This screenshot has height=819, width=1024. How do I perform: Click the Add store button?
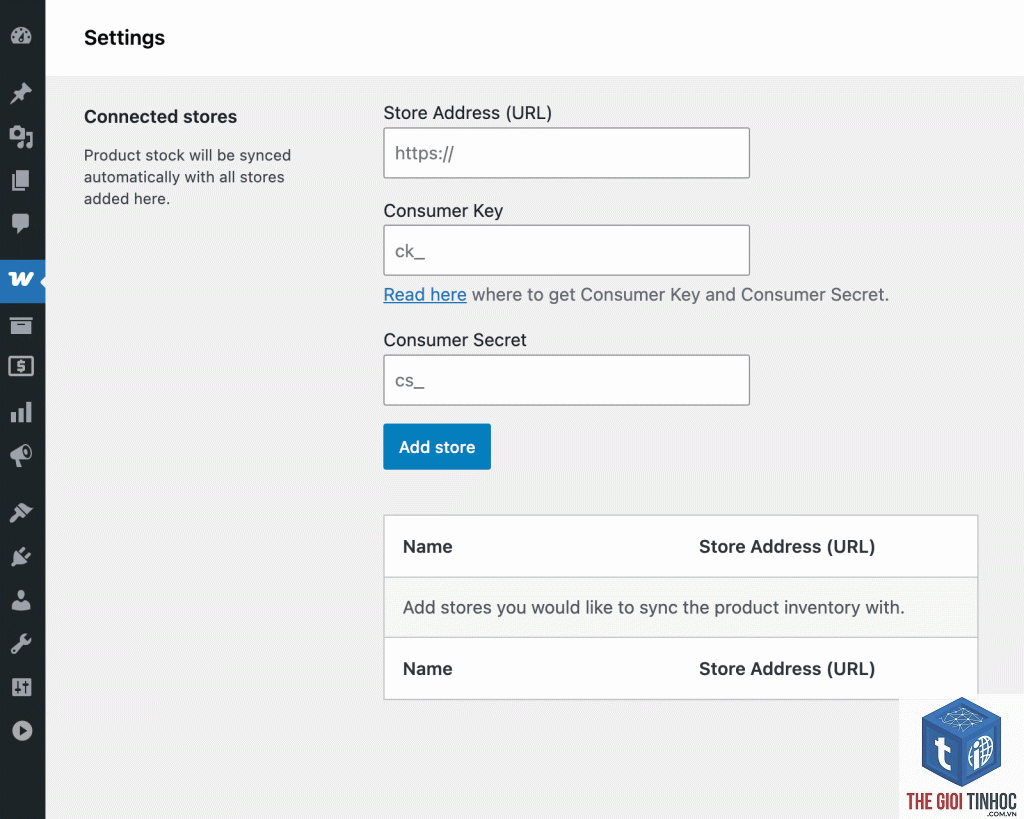437,447
